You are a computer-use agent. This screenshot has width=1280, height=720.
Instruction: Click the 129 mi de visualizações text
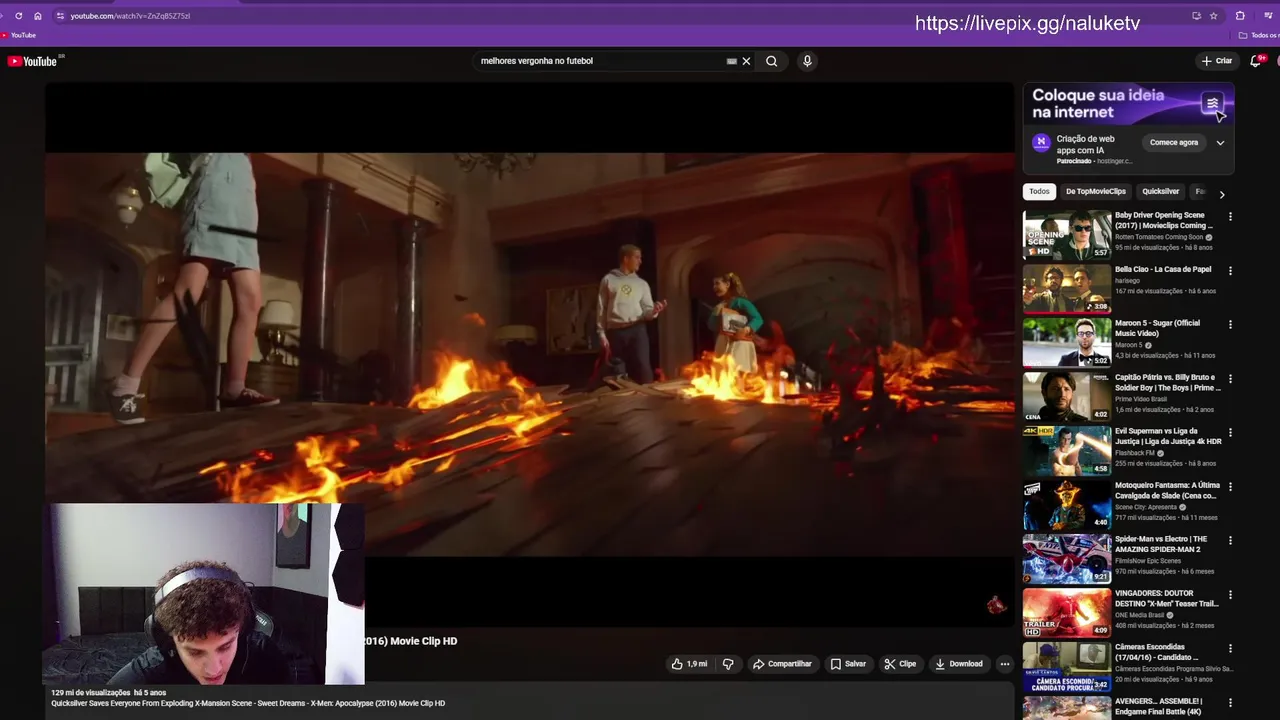pos(91,692)
